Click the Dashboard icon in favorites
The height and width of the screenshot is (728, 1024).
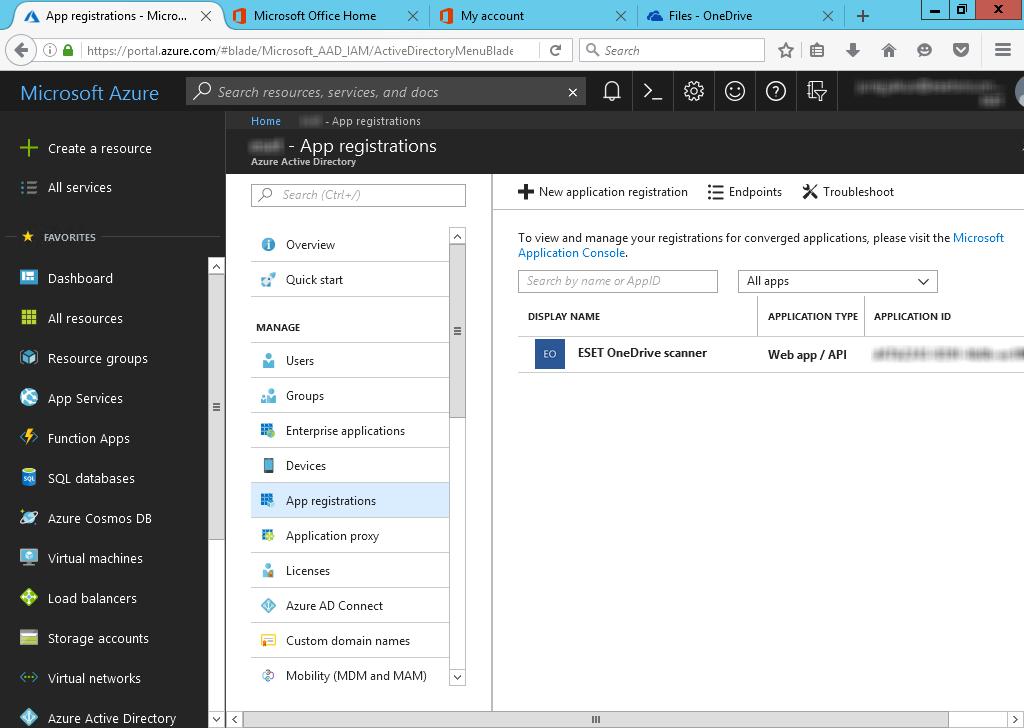29,277
